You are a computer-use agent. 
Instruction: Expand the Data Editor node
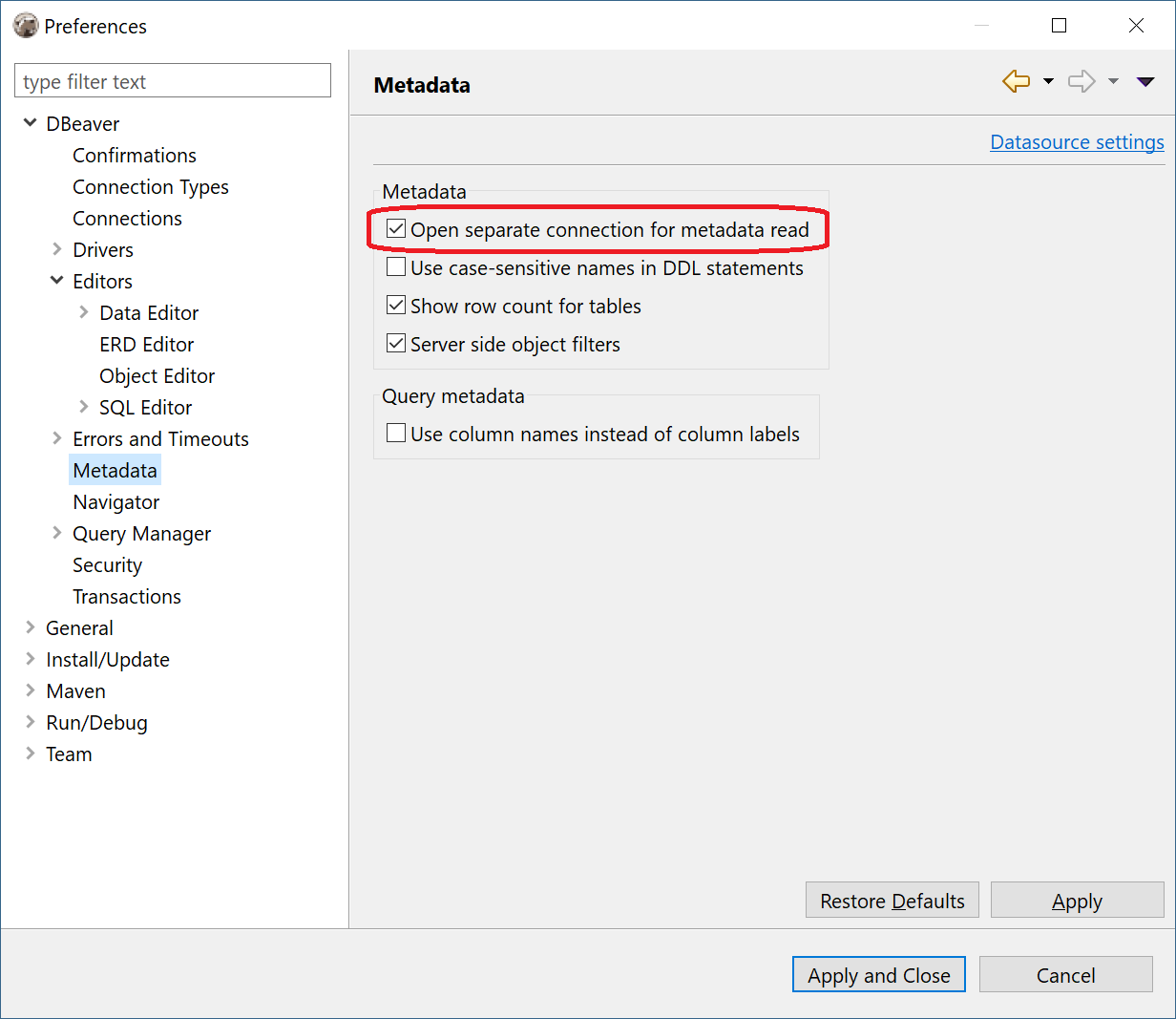84,312
